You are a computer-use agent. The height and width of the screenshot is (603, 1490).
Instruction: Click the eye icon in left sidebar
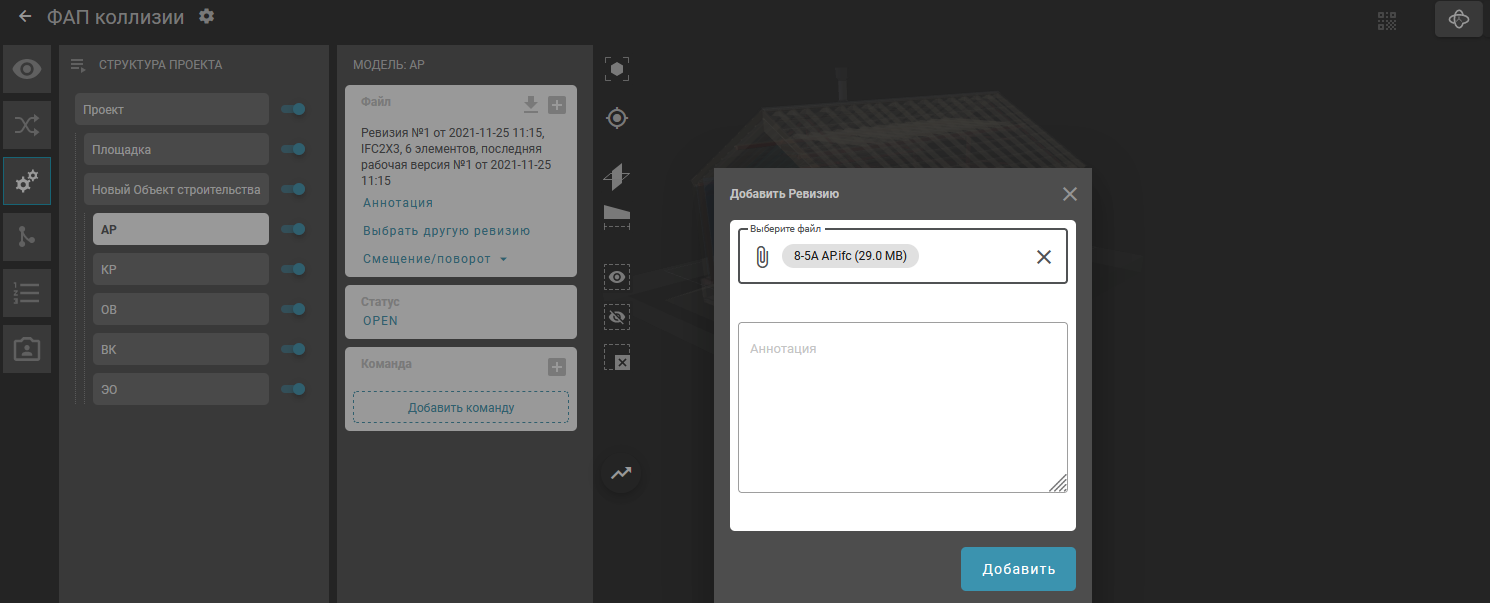coord(26,69)
